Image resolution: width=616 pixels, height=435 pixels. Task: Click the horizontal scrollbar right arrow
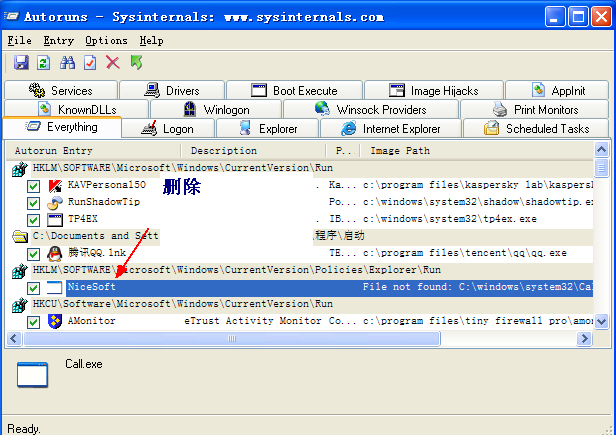[x=584, y=338]
